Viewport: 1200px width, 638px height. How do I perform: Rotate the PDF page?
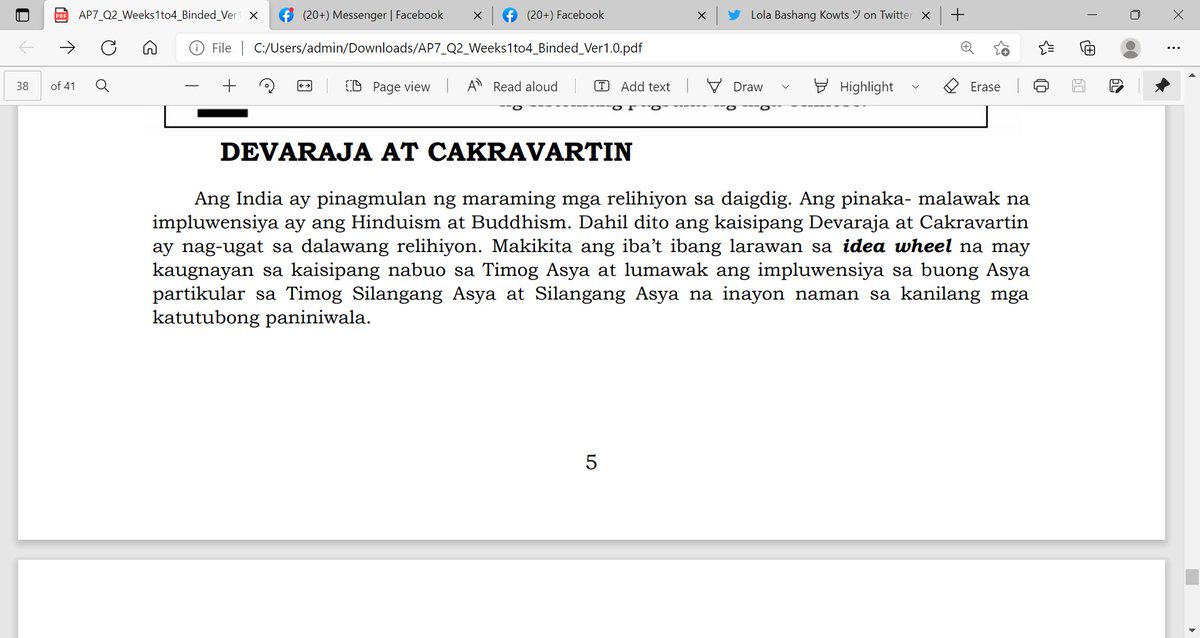267,86
